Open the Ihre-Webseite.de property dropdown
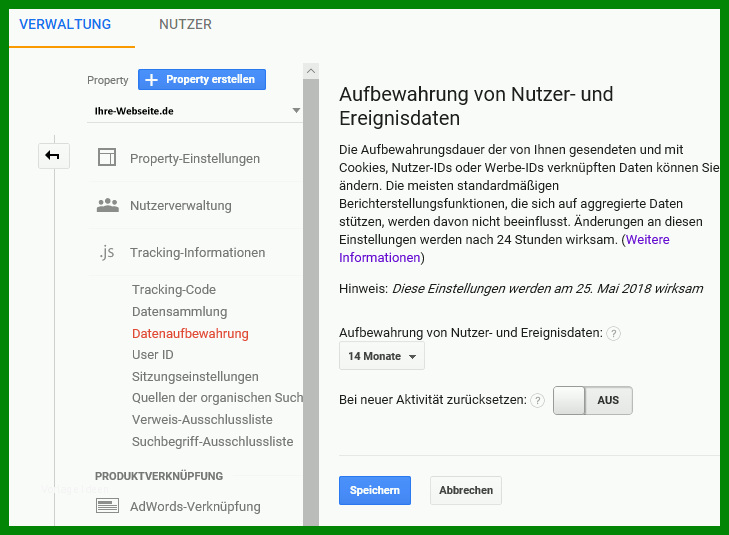The image size is (729, 535). pyautogui.click(x=194, y=111)
